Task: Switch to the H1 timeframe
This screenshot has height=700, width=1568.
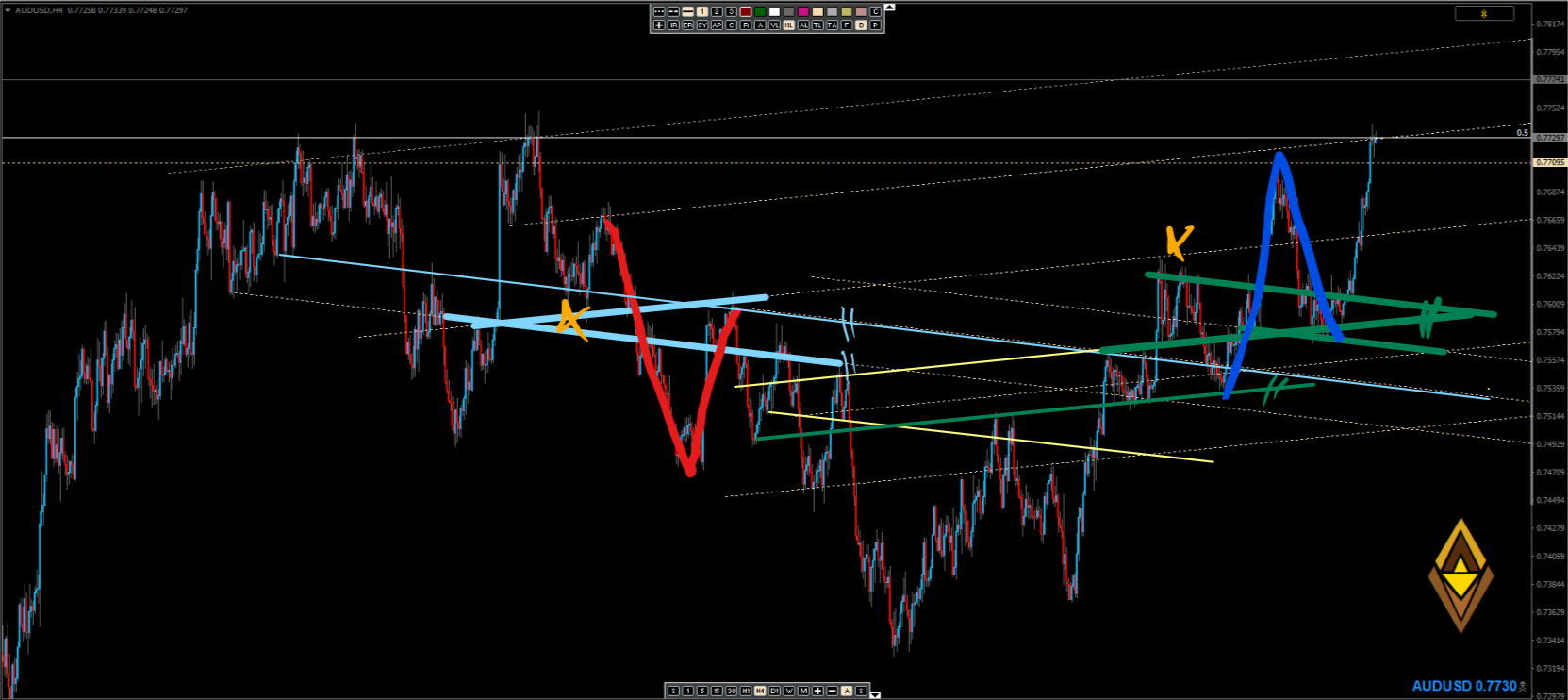Action: click(746, 692)
